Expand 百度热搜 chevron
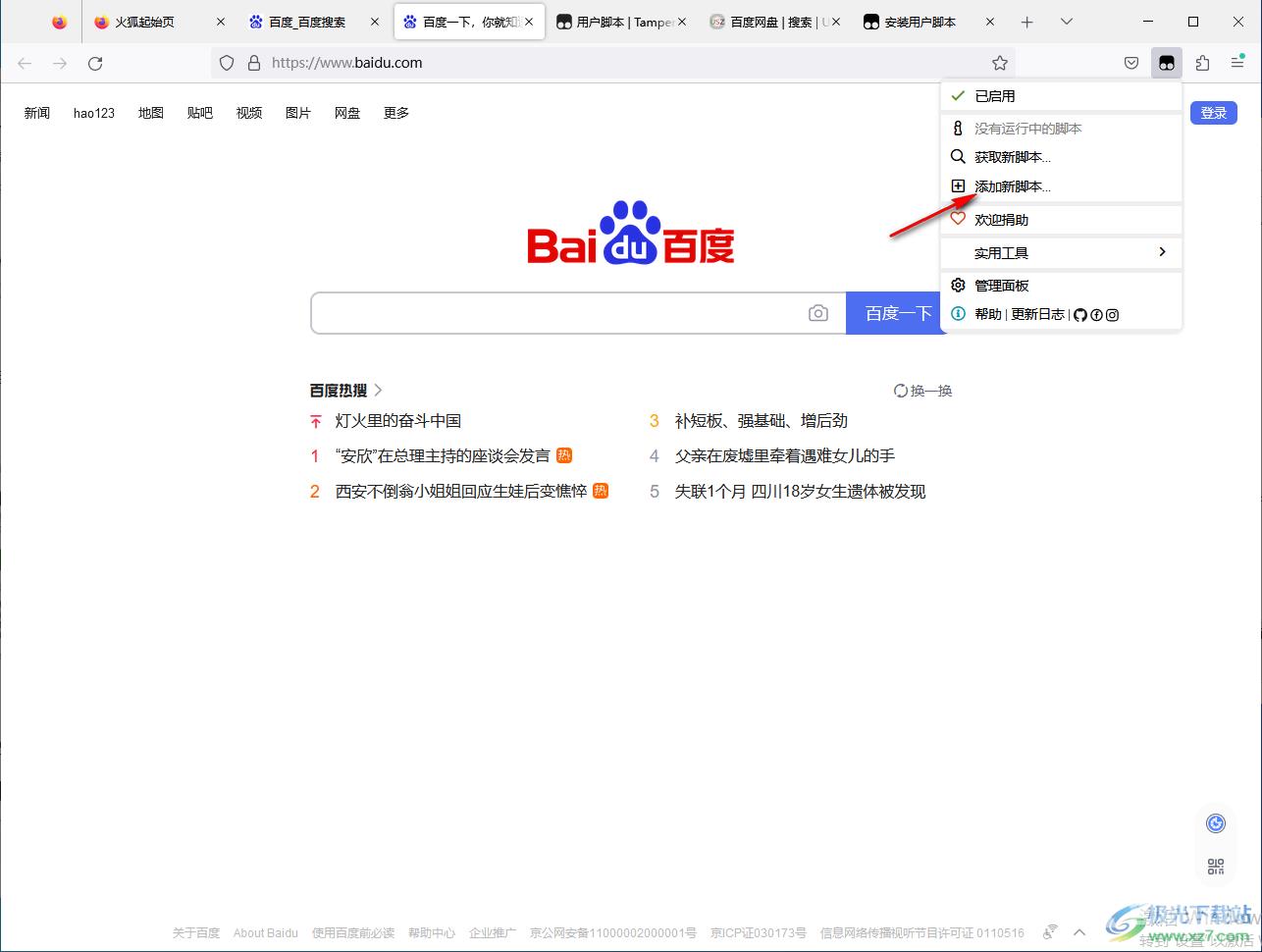 point(379,391)
